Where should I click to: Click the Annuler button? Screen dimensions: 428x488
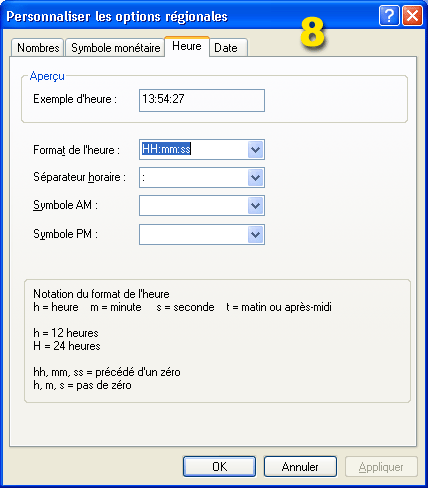tap(300, 467)
